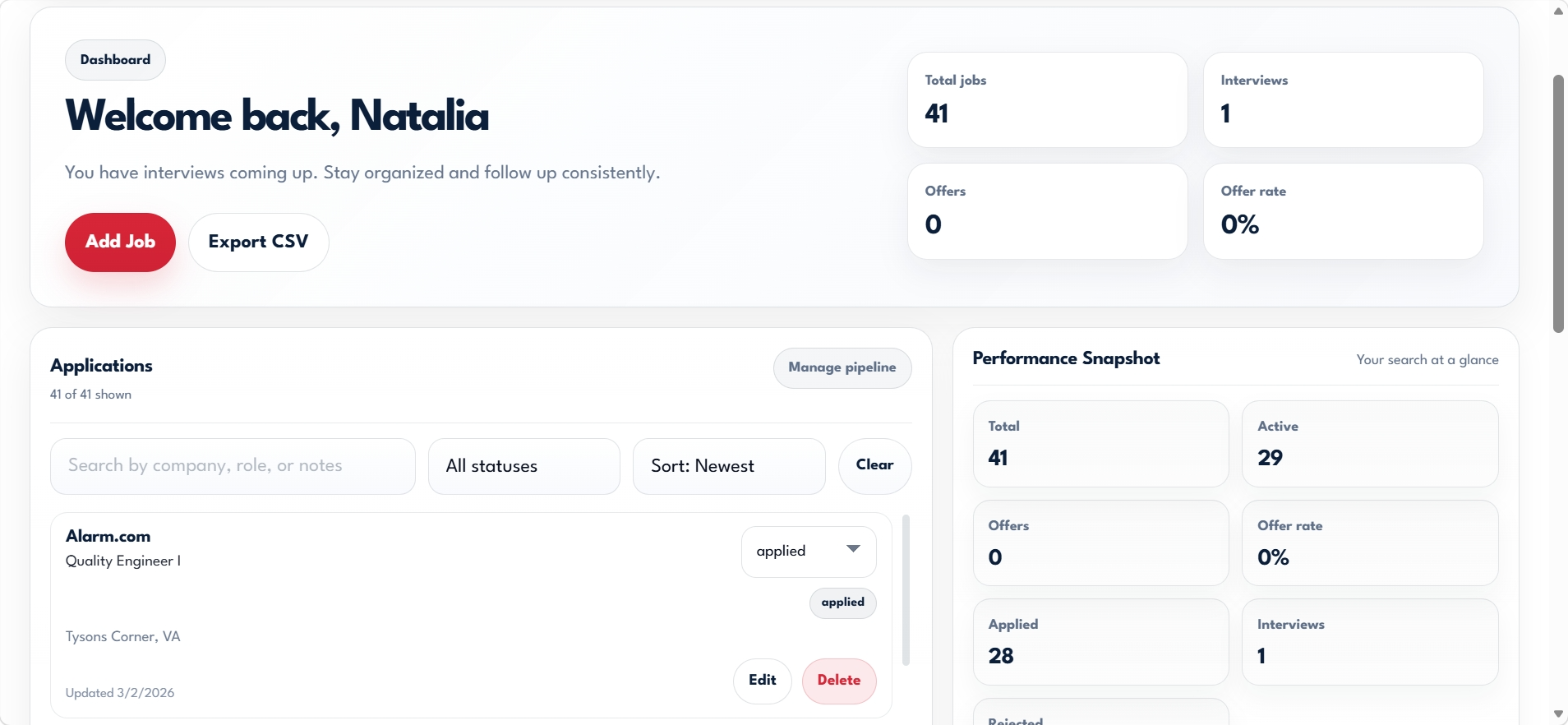The image size is (1568, 725).
Task: Click the red Add Job button
Action: pos(120,242)
